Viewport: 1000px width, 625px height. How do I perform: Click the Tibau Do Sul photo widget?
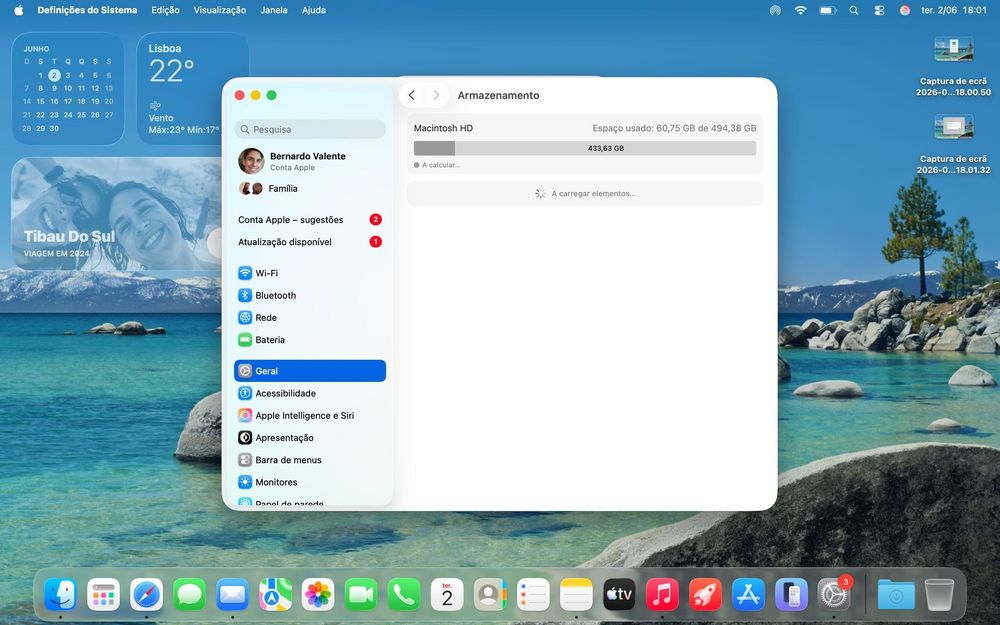pyautogui.click(x=116, y=214)
